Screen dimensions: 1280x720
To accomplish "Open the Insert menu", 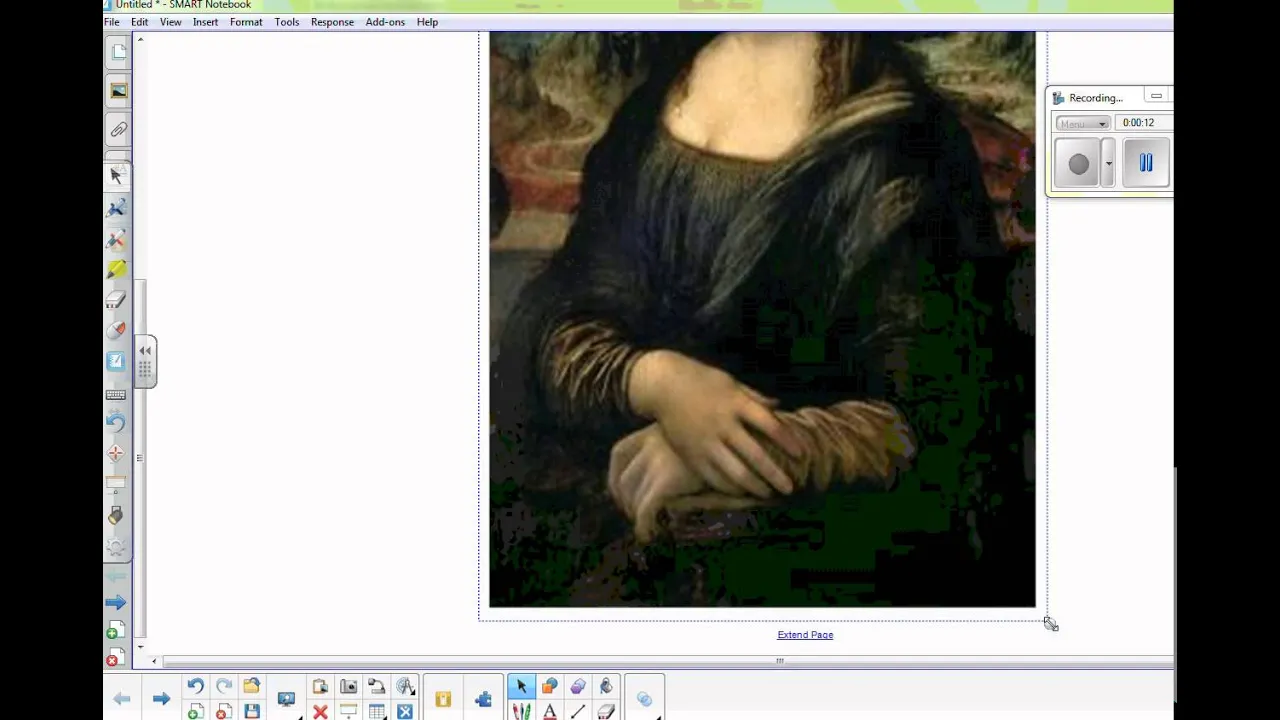I will click(x=206, y=22).
